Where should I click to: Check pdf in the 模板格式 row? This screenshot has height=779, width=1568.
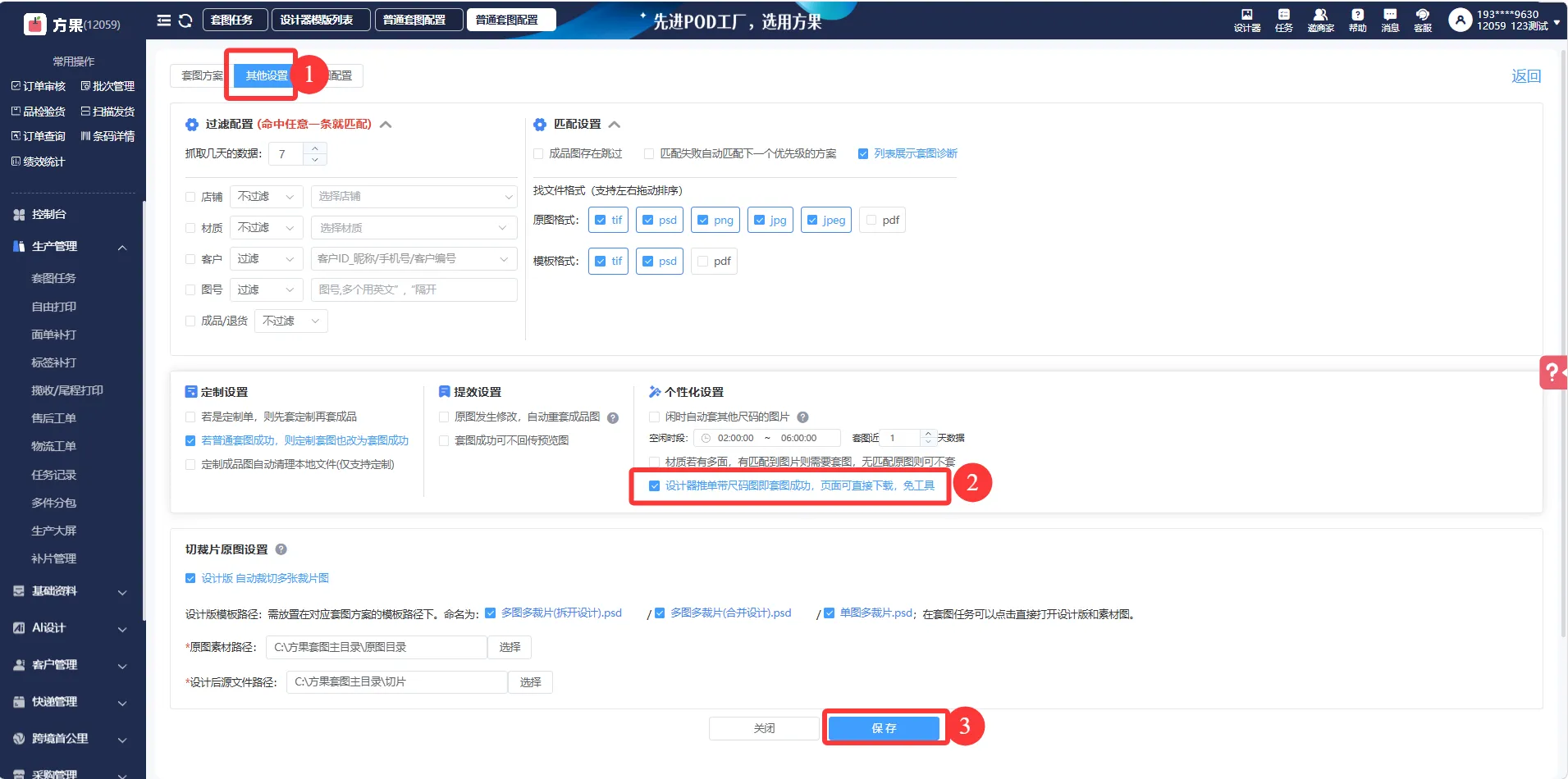(702, 261)
